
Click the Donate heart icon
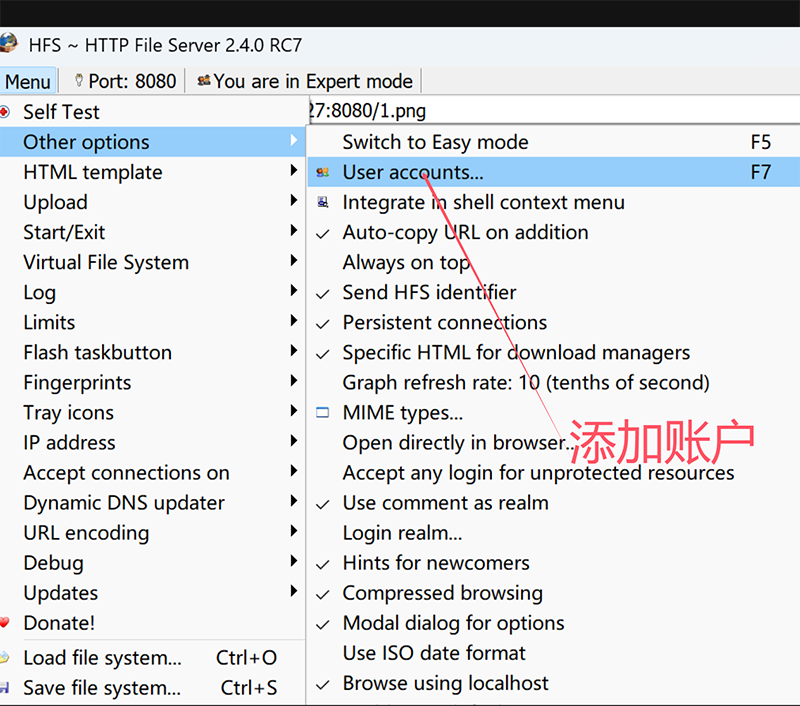tap(4, 623)
